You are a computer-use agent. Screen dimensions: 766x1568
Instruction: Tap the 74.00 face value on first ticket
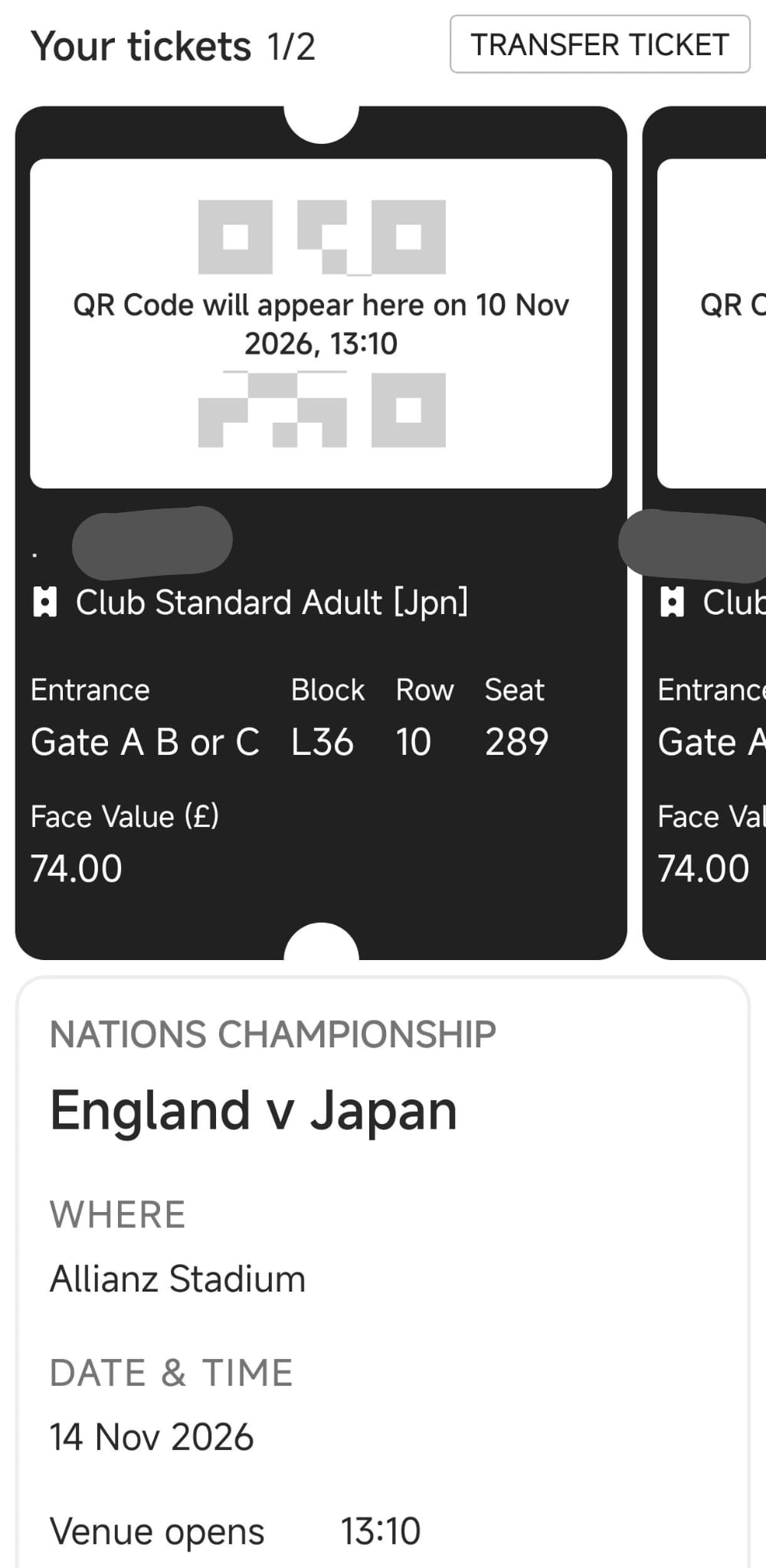tap(77, 868)
